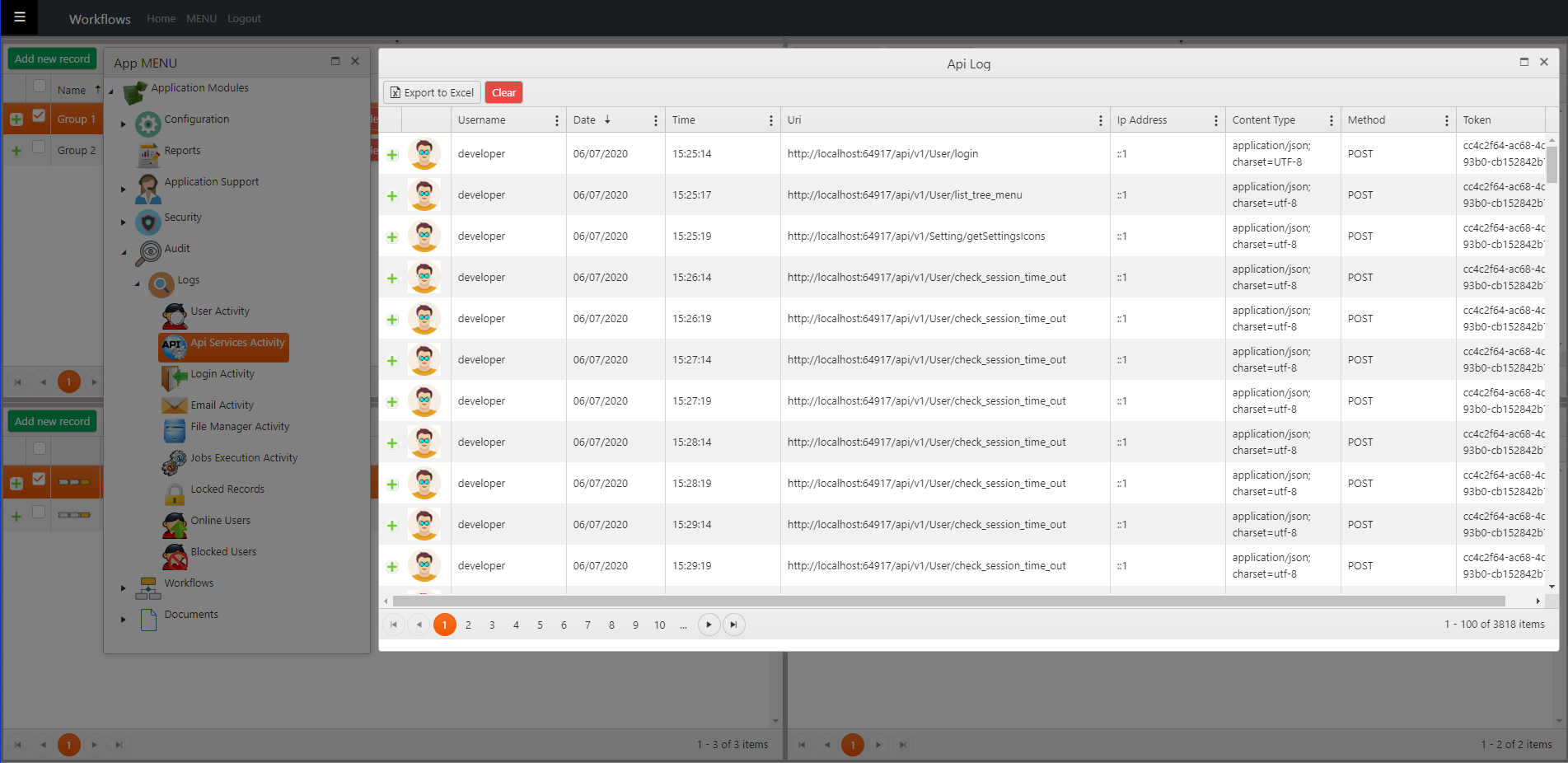
Task: Click the Configuration gear icon
Action: coord(147,124)
